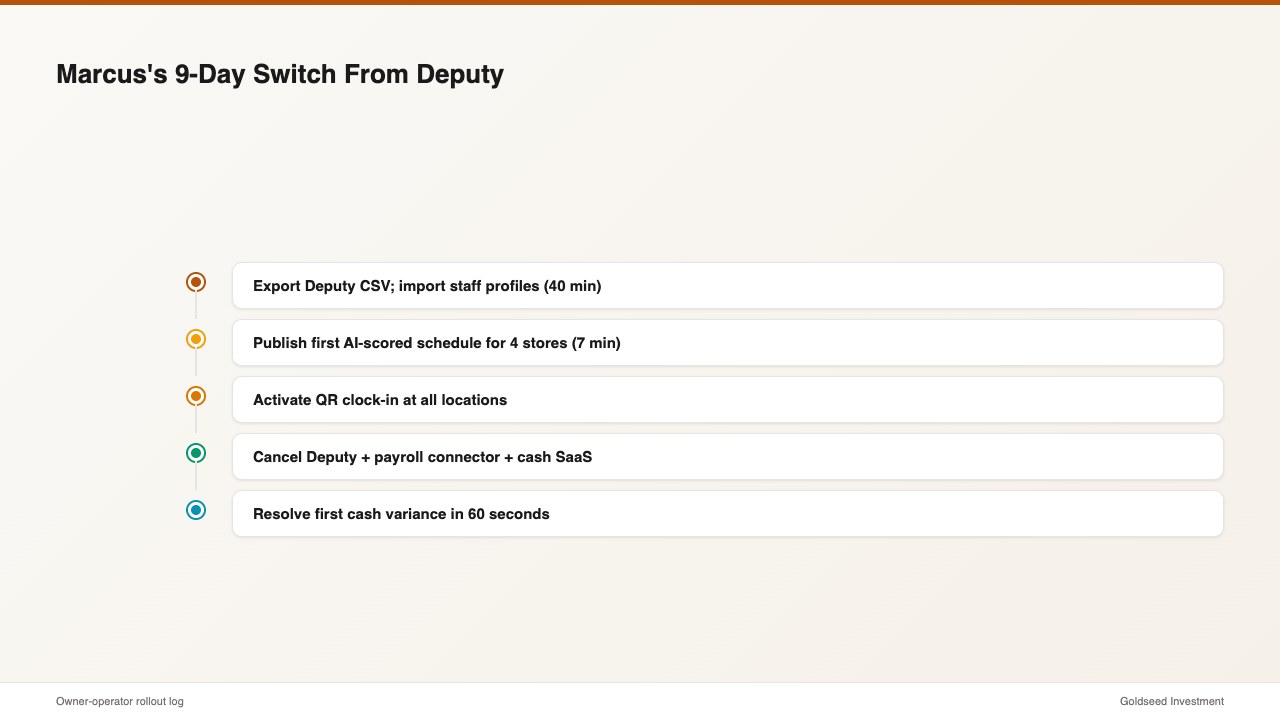The image size is (1280, 720).
Task: Select the Publish first AI-scored schedule card
Action: (728, 343)
